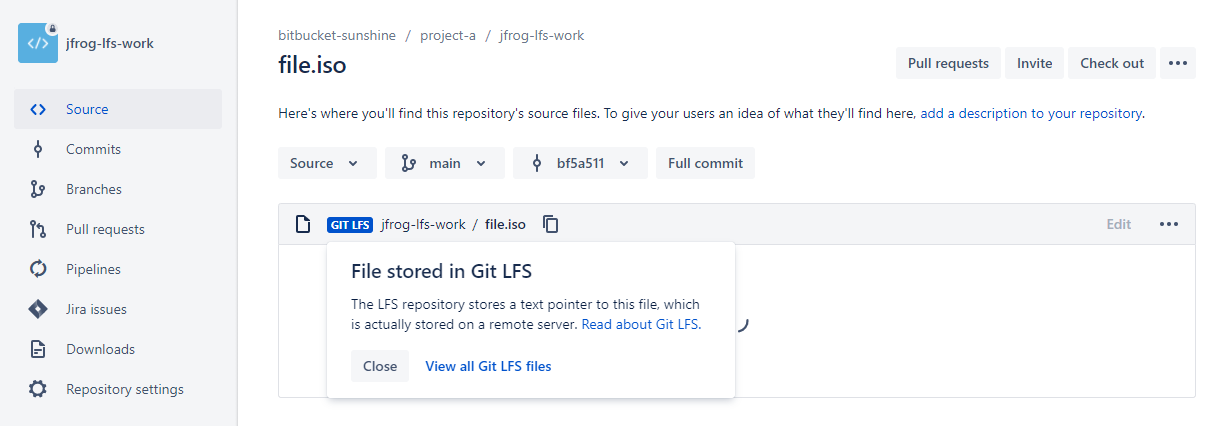
Task: Go to bitbucket-sunshine breadcrumb
Action: [337, 35]
